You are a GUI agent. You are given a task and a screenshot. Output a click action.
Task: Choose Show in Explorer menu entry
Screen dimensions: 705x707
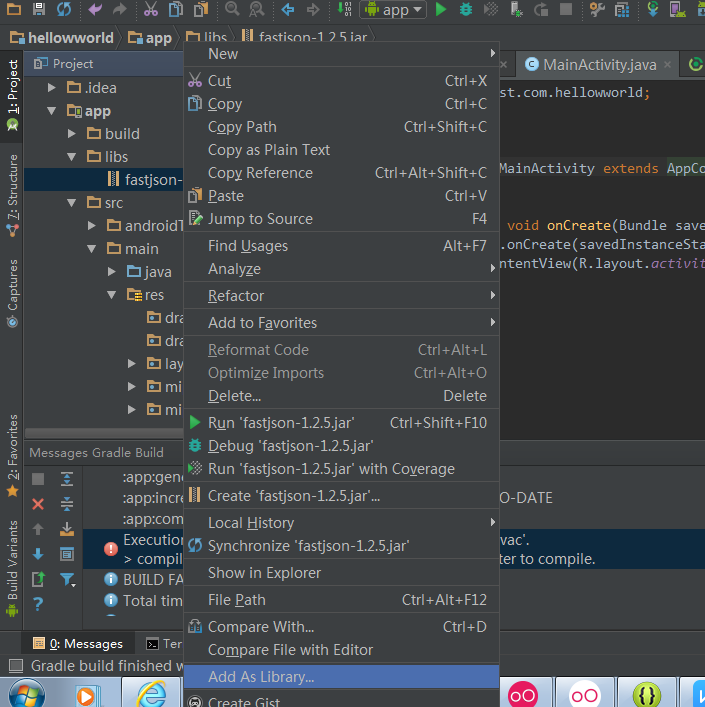[x=264, y=573]
